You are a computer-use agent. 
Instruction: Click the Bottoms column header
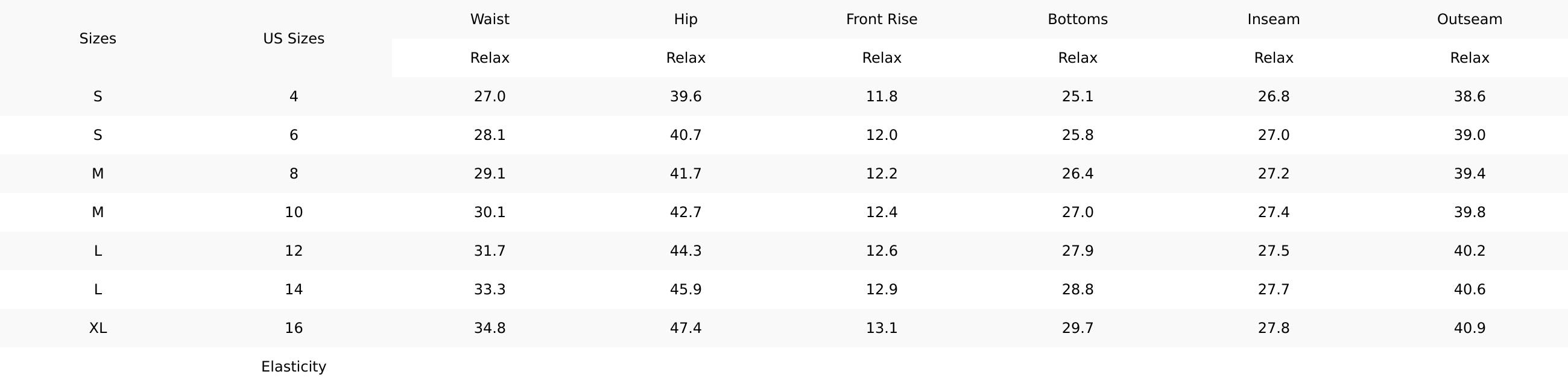1077,19
